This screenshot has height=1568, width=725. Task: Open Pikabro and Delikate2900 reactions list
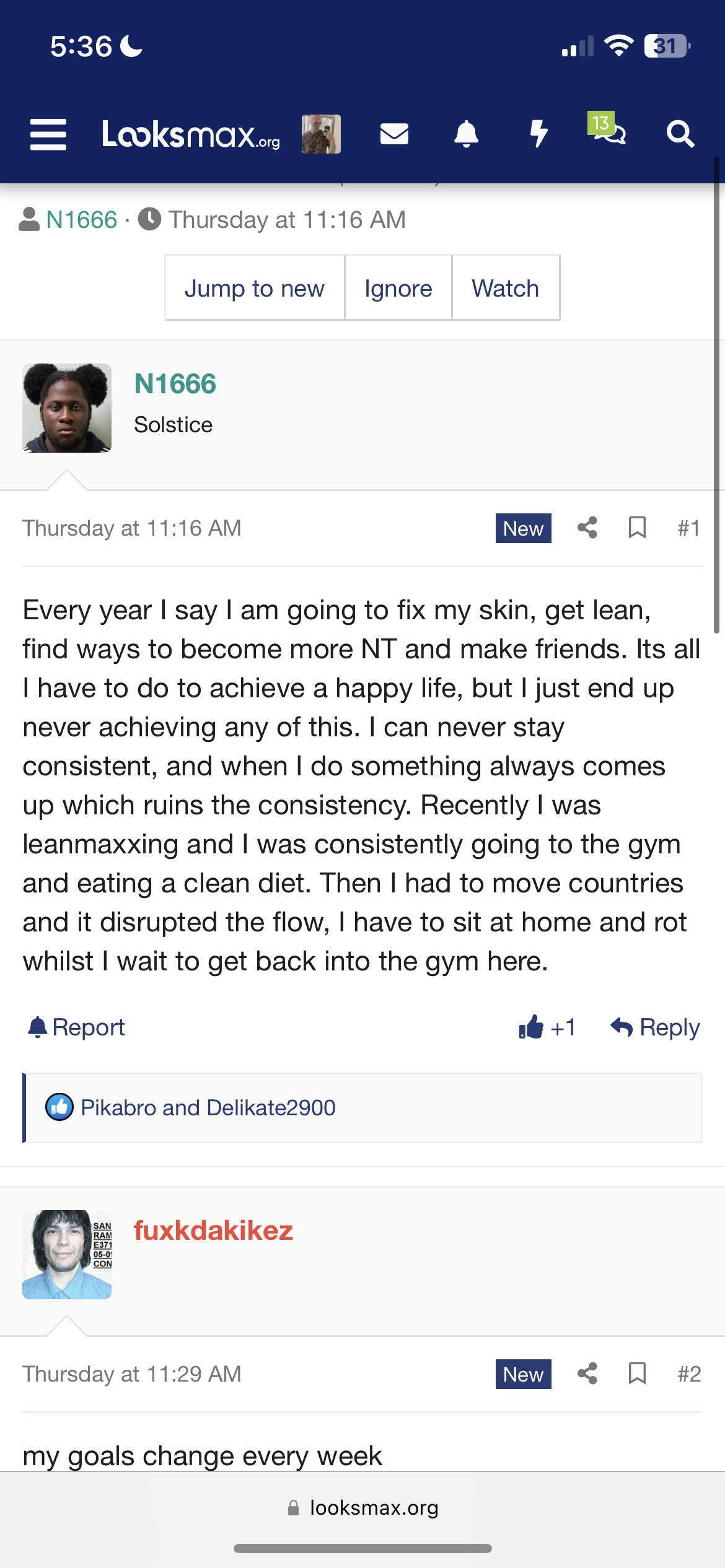[208, 1107]
